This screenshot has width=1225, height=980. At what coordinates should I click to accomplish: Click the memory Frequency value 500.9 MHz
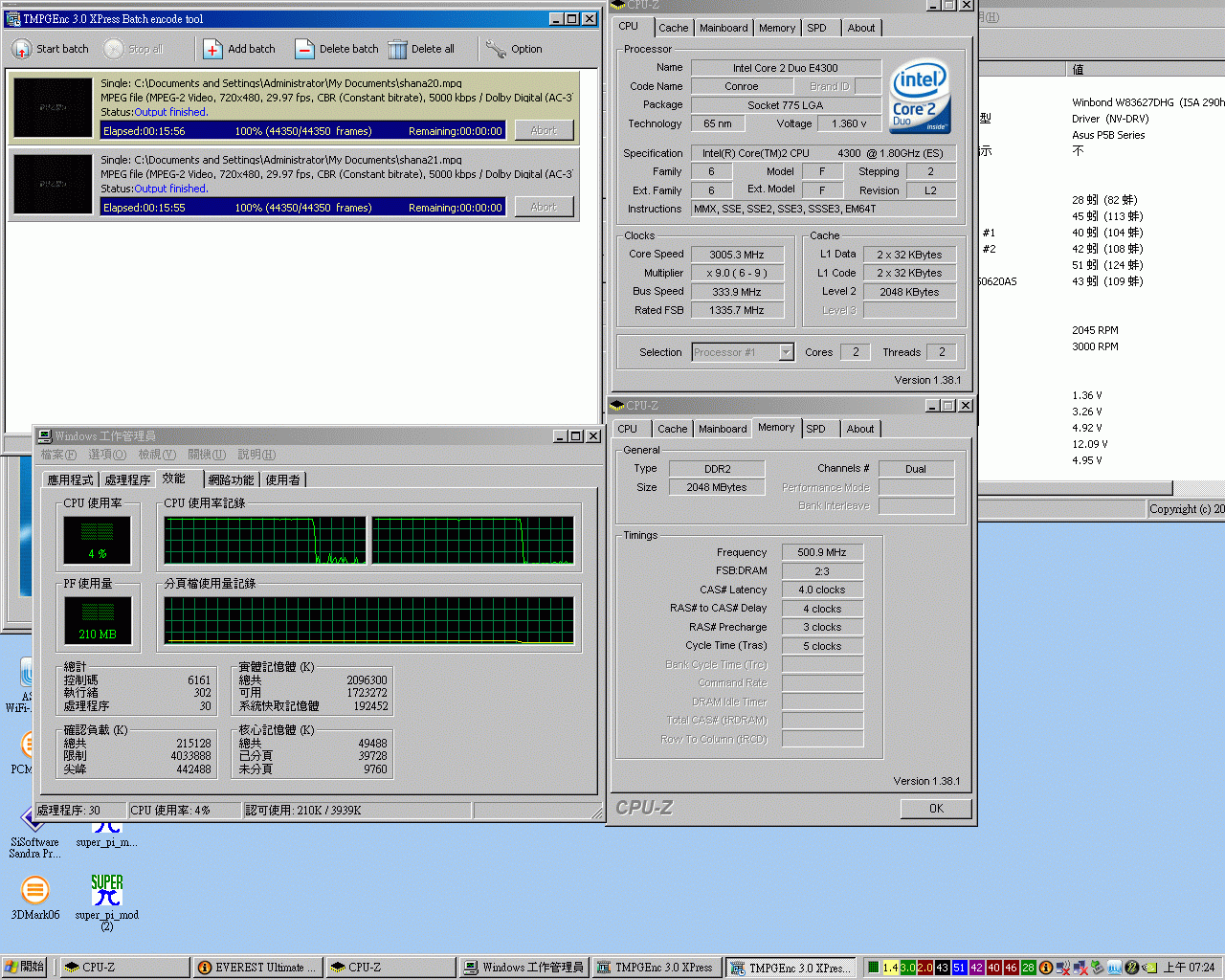pos(822,552)
